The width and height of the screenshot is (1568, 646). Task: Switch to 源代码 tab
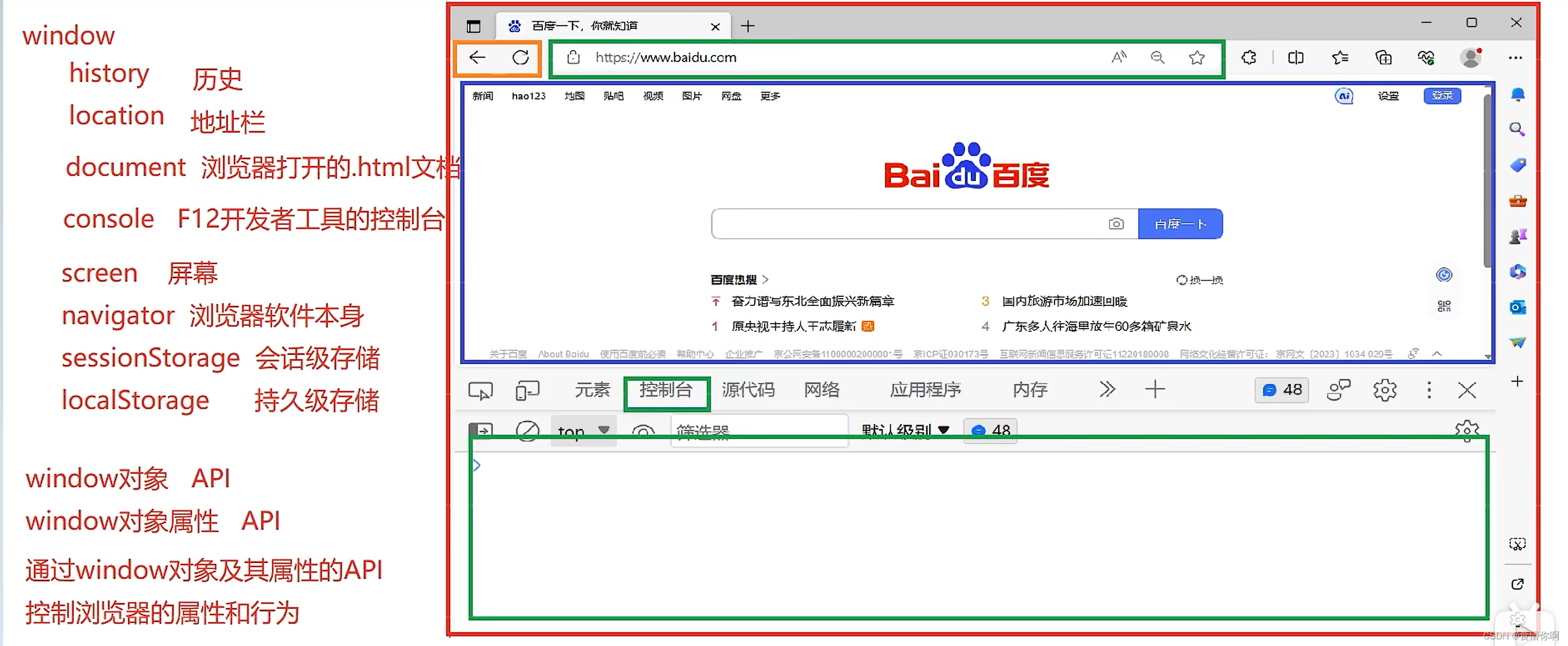pyautogui.click(x=748, y=390)
